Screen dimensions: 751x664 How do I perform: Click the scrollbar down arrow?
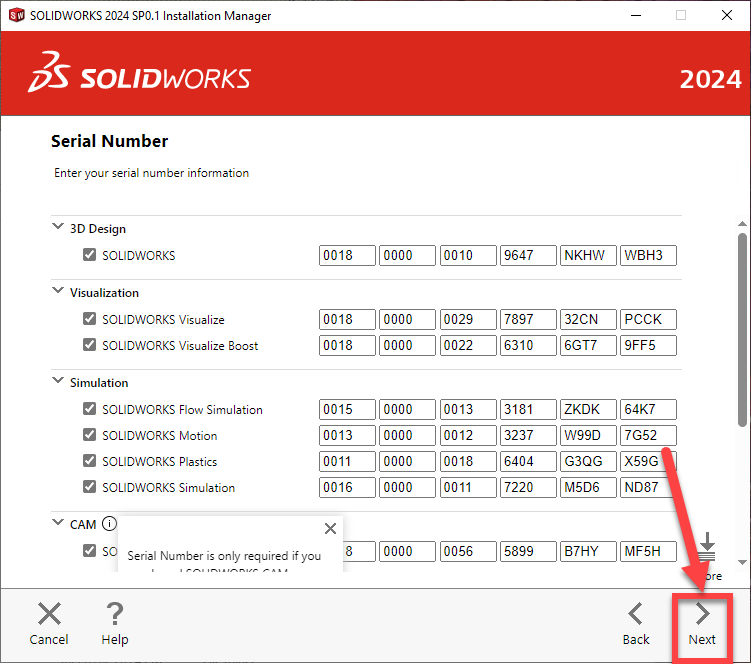(x=742, y=562)
